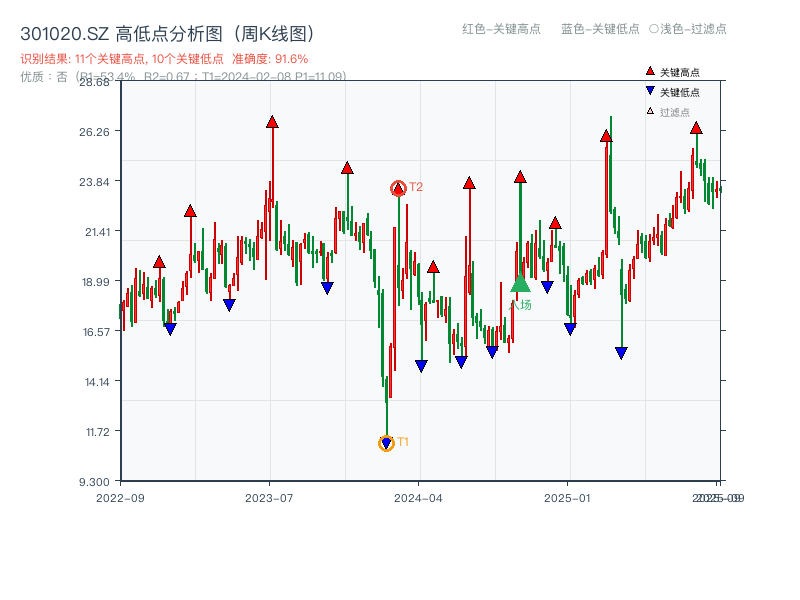Click the T2 circled high-point marker
800x600 pixels.
tap(396, 187)
